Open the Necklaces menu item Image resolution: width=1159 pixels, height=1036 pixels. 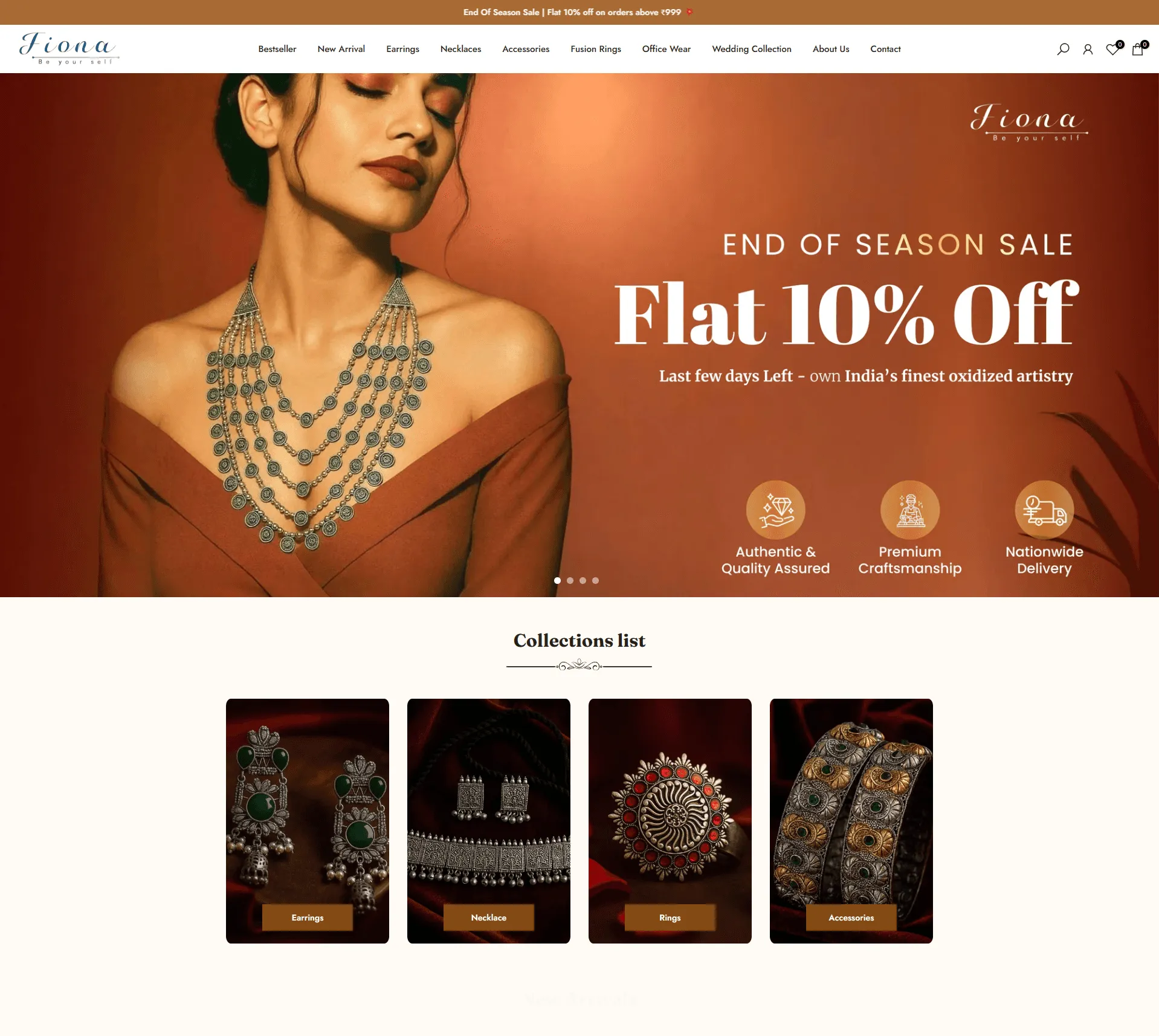coord(460,49)
